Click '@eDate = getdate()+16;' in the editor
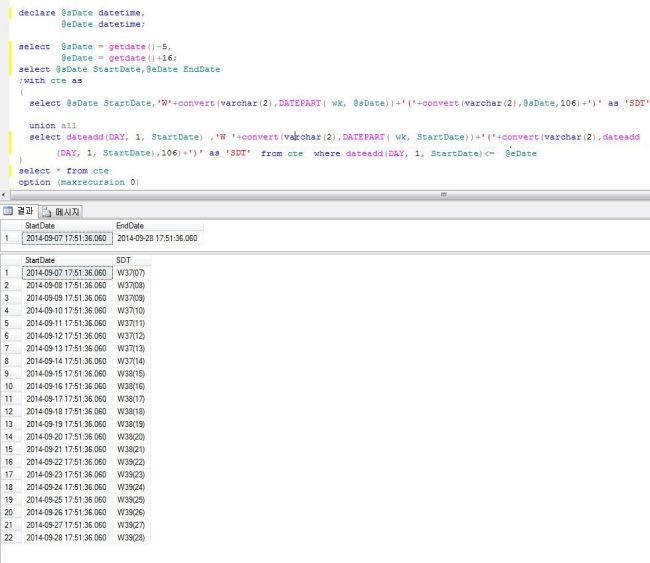650x563 pixels. 119,58
